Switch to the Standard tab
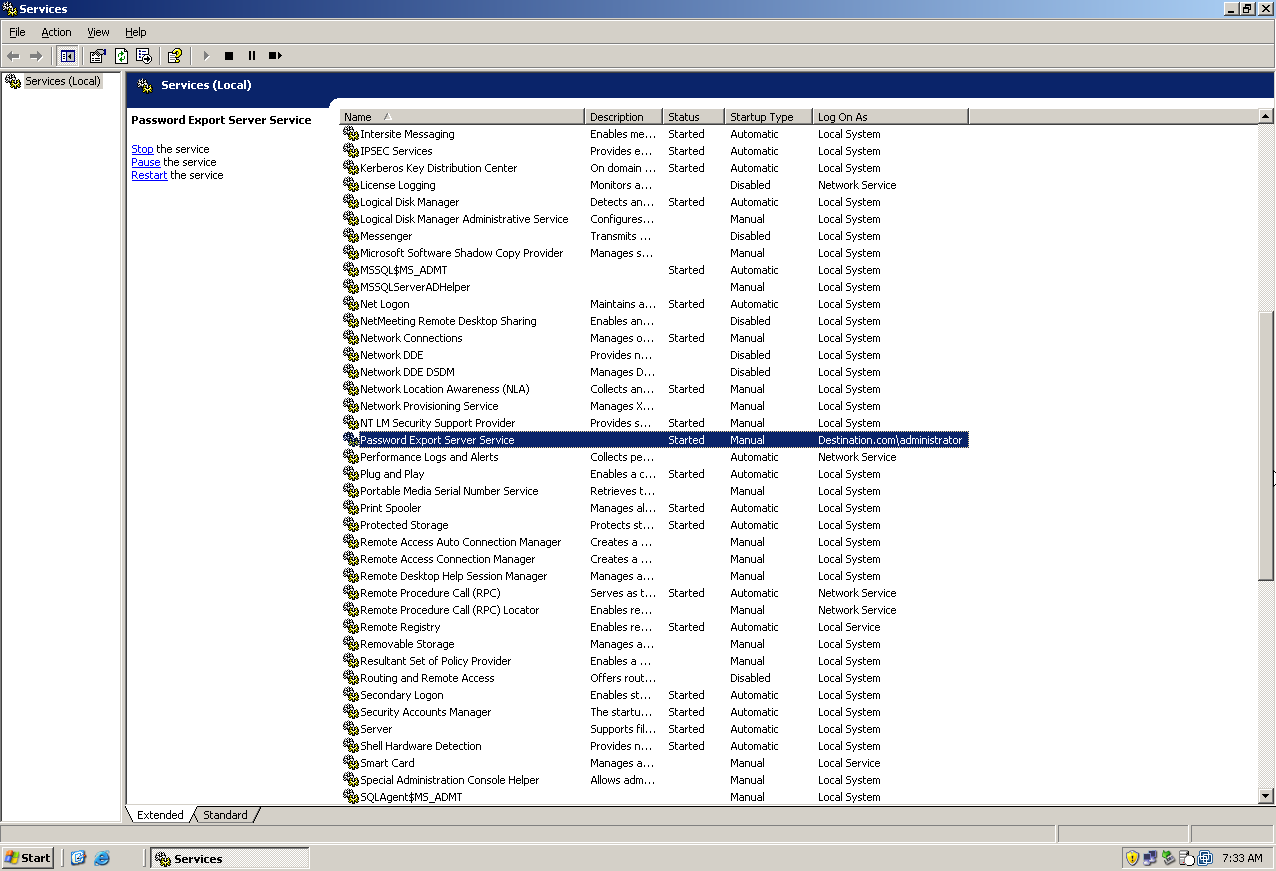This screenshot has width=1276, height=871. point(225,815)
